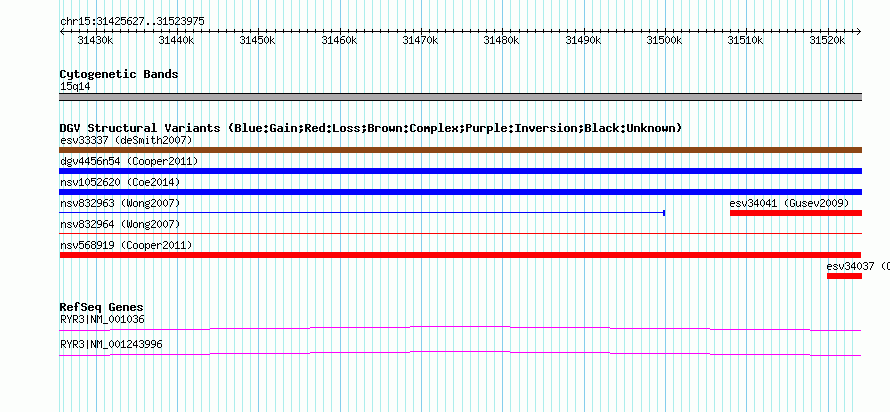890x412 pixels.
Task: Click the 31500k ruler position label
Action: pos(665,40)
